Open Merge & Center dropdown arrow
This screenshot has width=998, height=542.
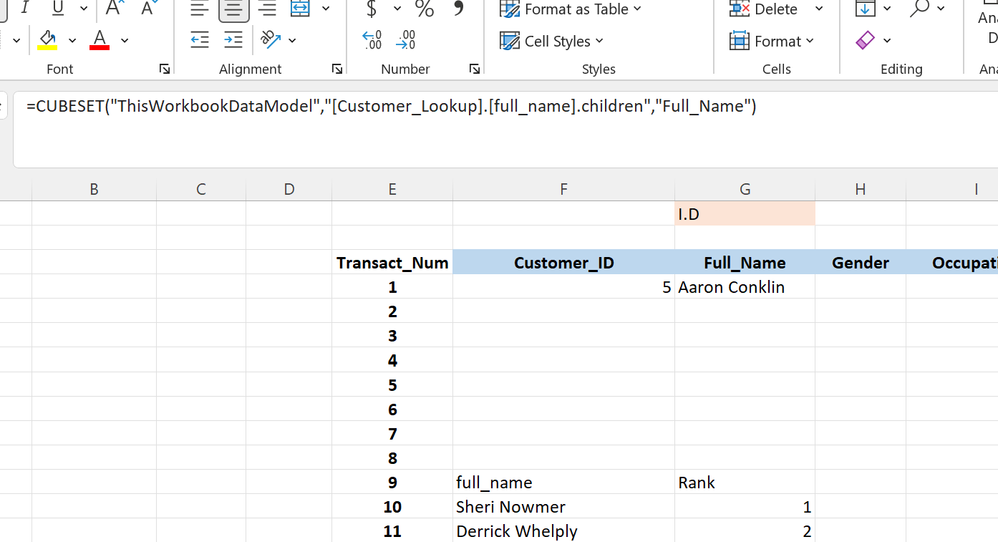click(326, 8)
